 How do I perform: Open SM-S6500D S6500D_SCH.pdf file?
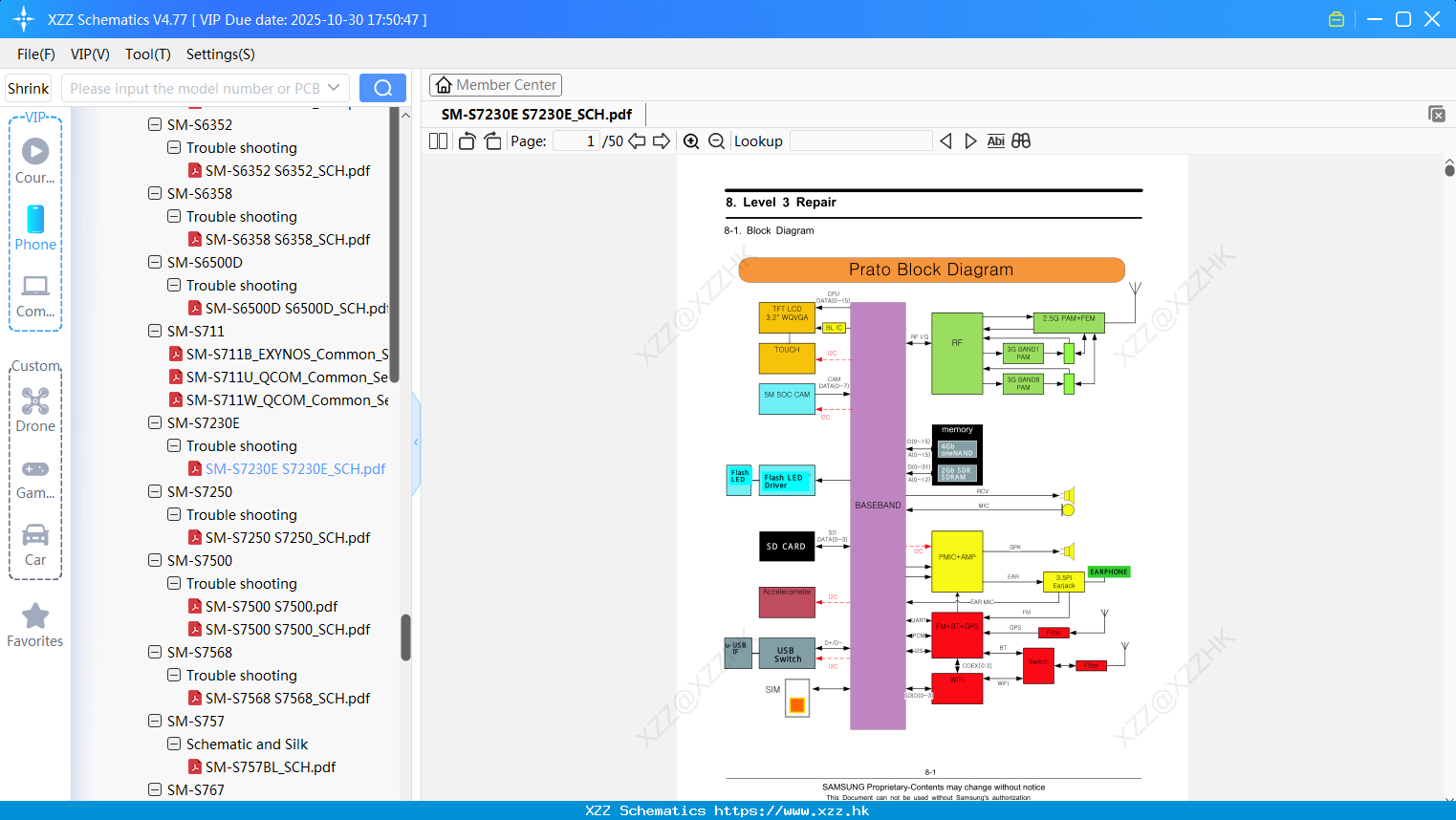[x=296, y=308]
